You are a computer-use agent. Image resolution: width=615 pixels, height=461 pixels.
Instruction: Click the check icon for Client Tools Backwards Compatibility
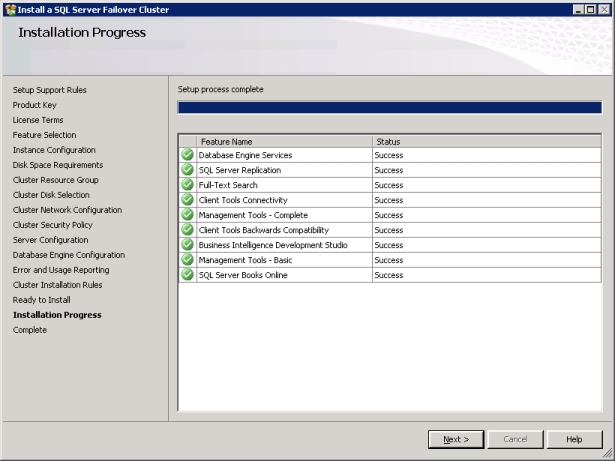coord(187,230)
